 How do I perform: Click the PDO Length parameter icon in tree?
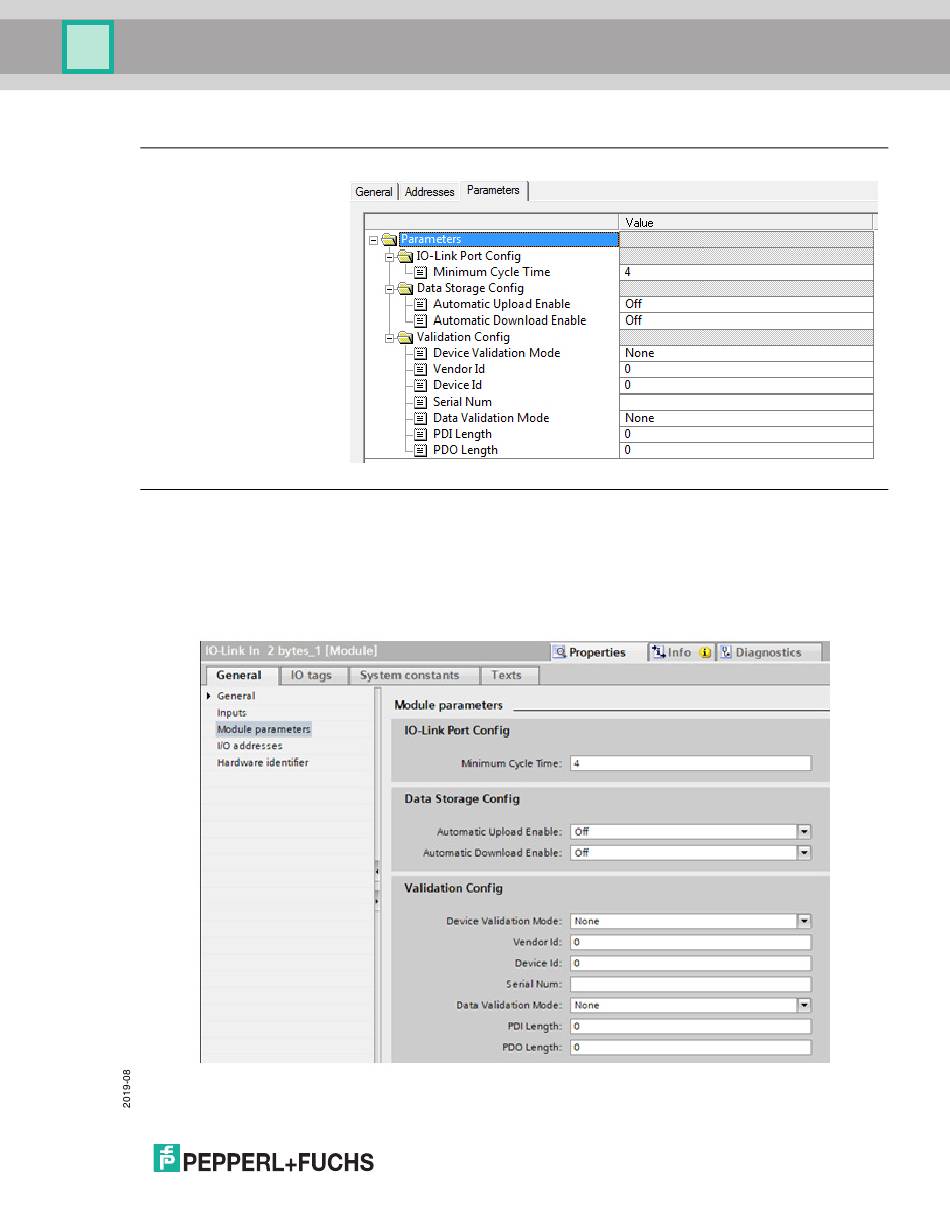(x=421, y=450)
